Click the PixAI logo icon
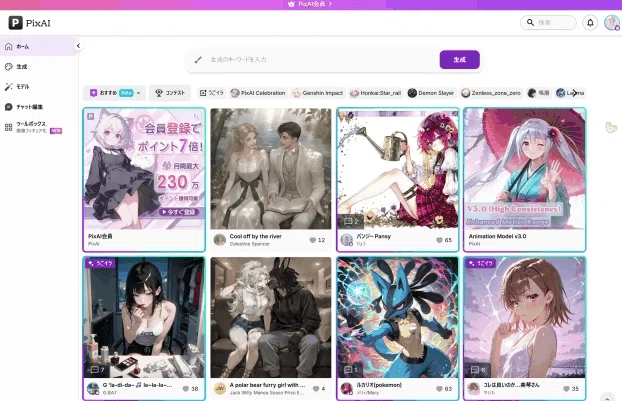Screen dimensions: 622x401 pyautogui.click(x=15, y=23)
